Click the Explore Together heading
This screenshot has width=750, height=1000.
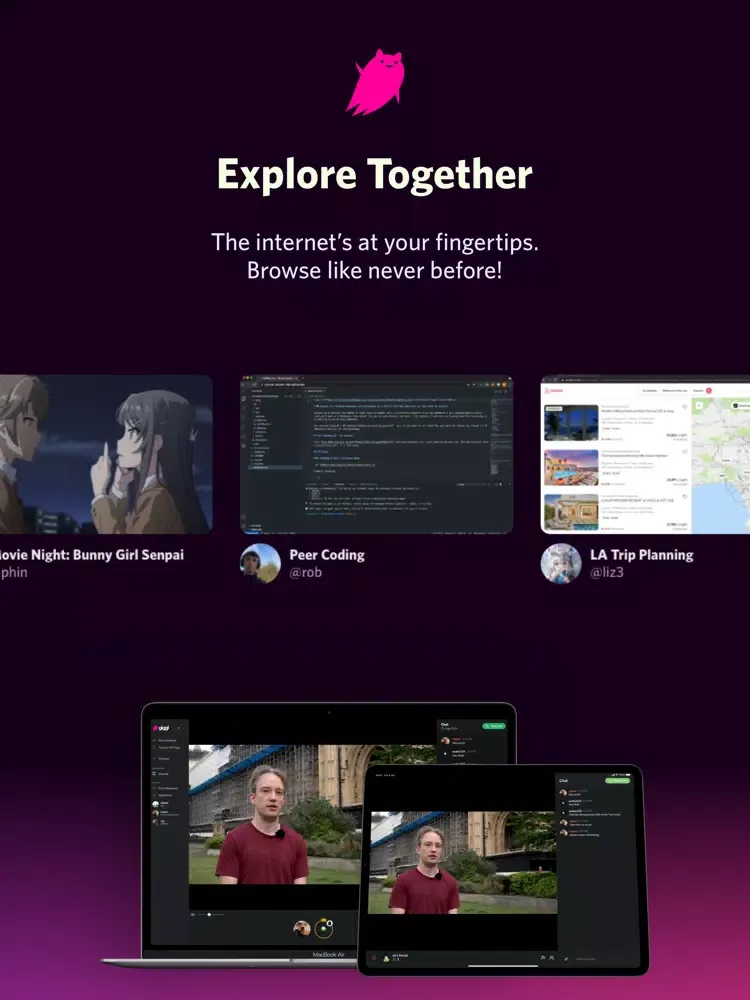click(375, 174)
